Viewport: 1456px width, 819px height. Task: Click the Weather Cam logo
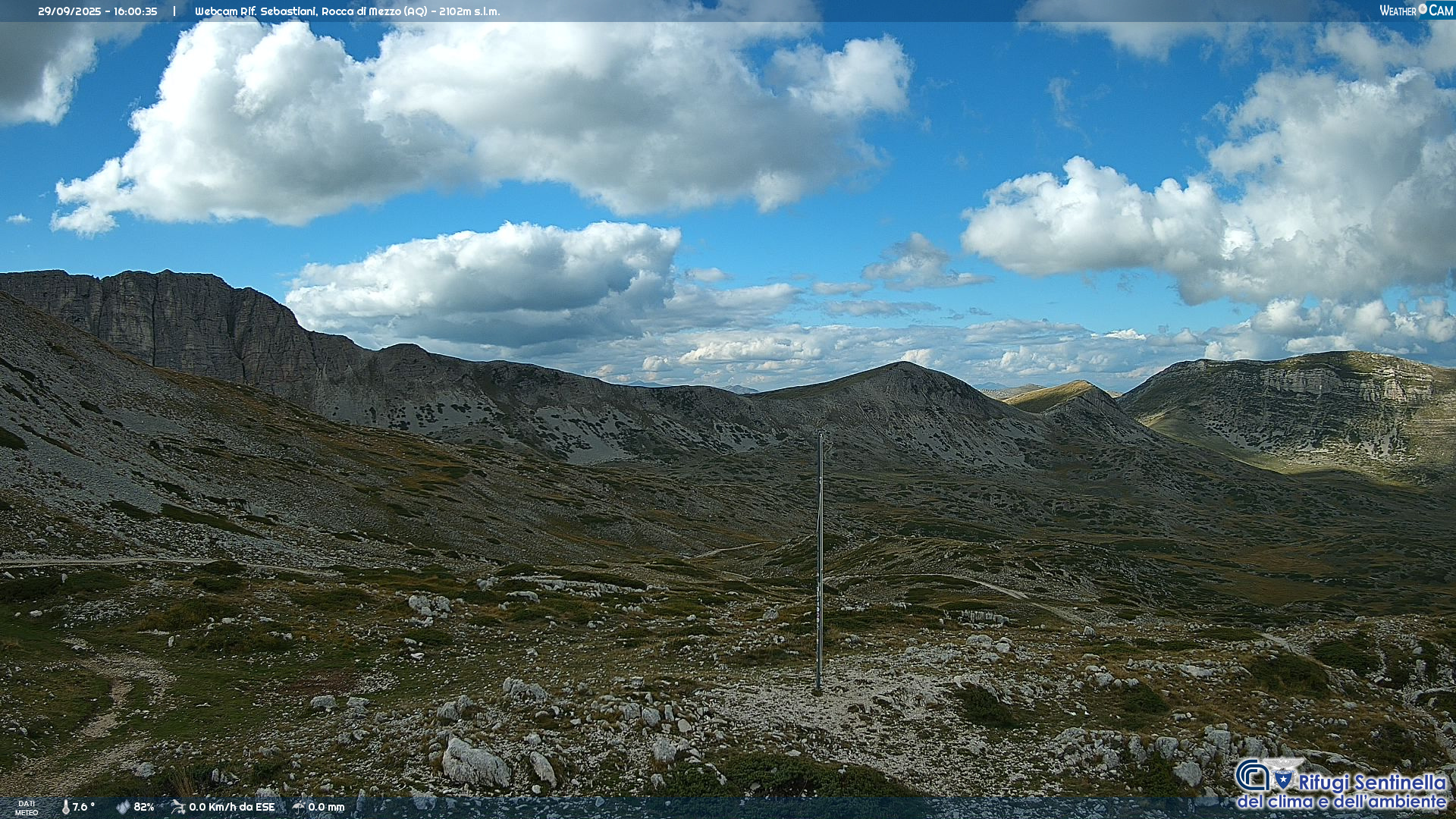pos(1416,11)
